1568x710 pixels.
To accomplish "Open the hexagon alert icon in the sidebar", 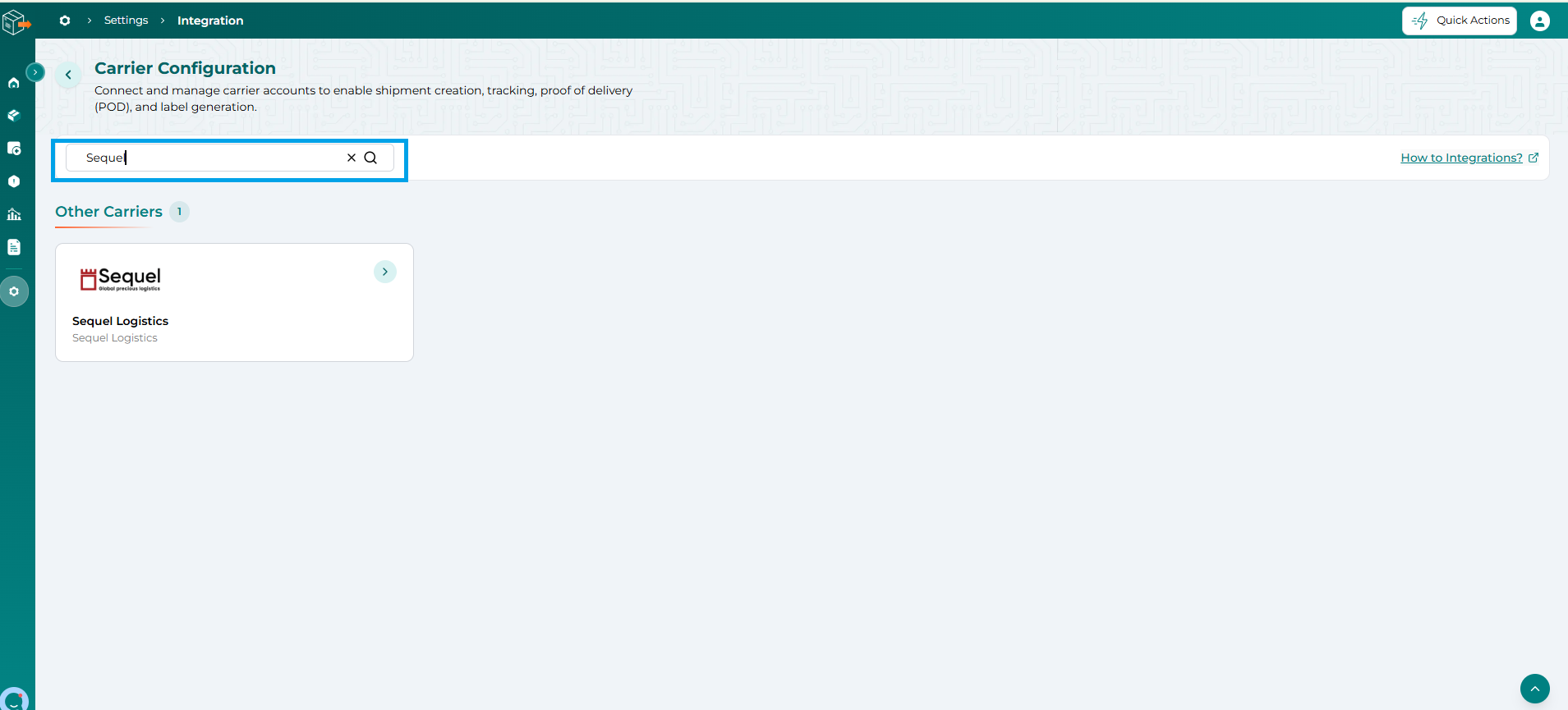I will (14, 181).
